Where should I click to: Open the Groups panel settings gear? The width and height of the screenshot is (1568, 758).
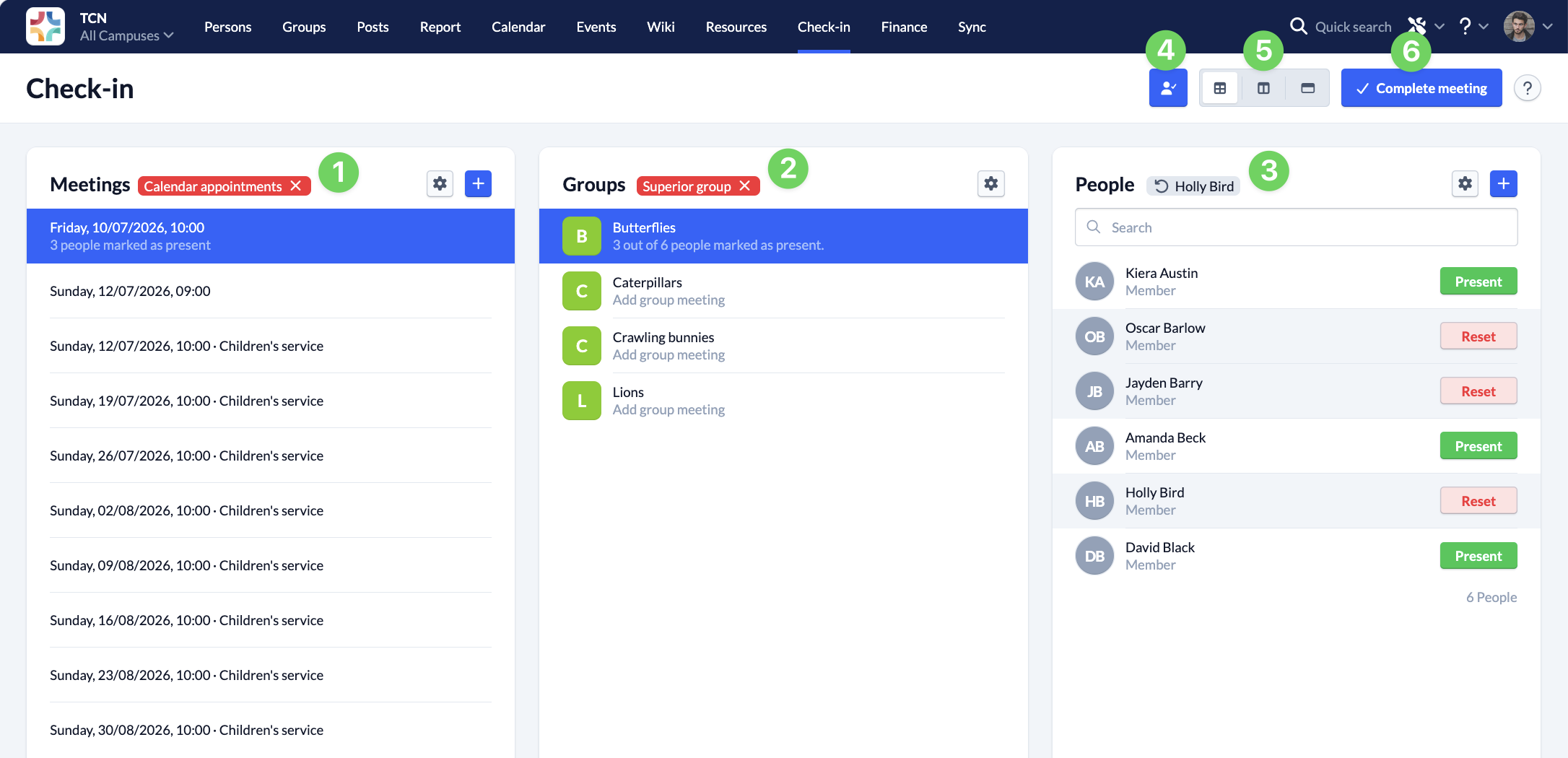tap(991, 184)
